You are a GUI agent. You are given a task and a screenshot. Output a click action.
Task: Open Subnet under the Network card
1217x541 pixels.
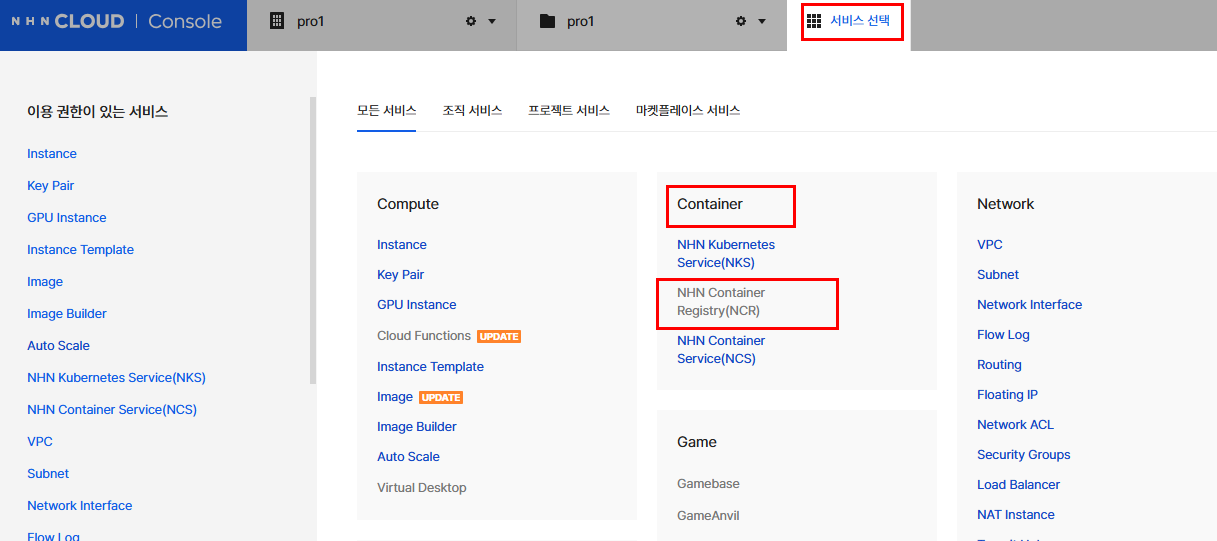(x=998, y=275)
